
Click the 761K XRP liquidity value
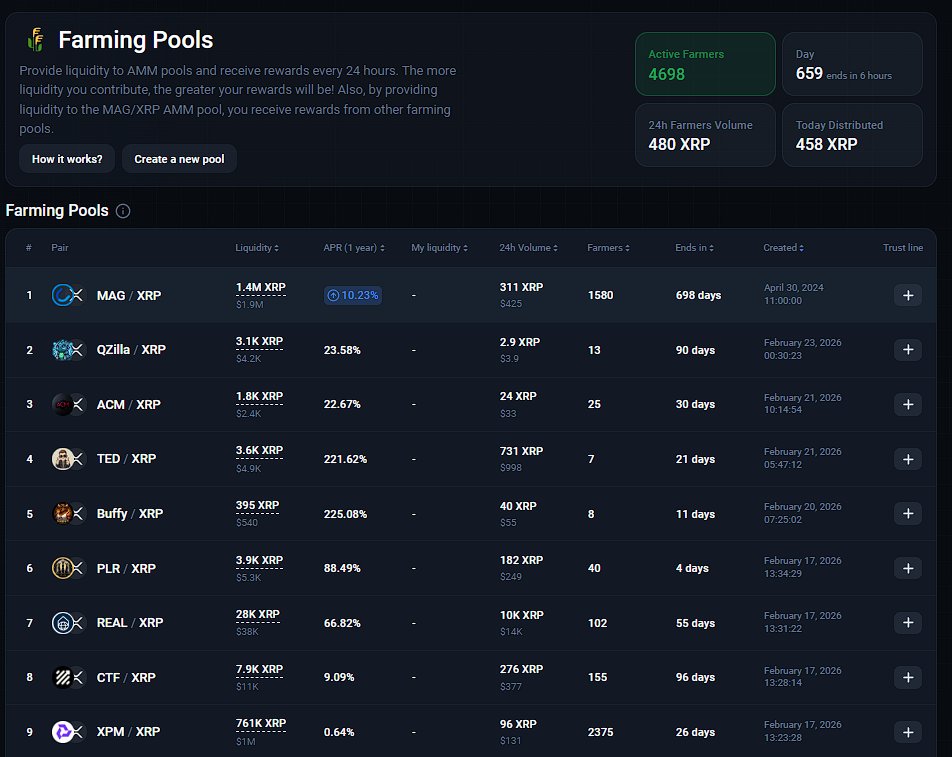pyautogui.click(x=260, y=723)
